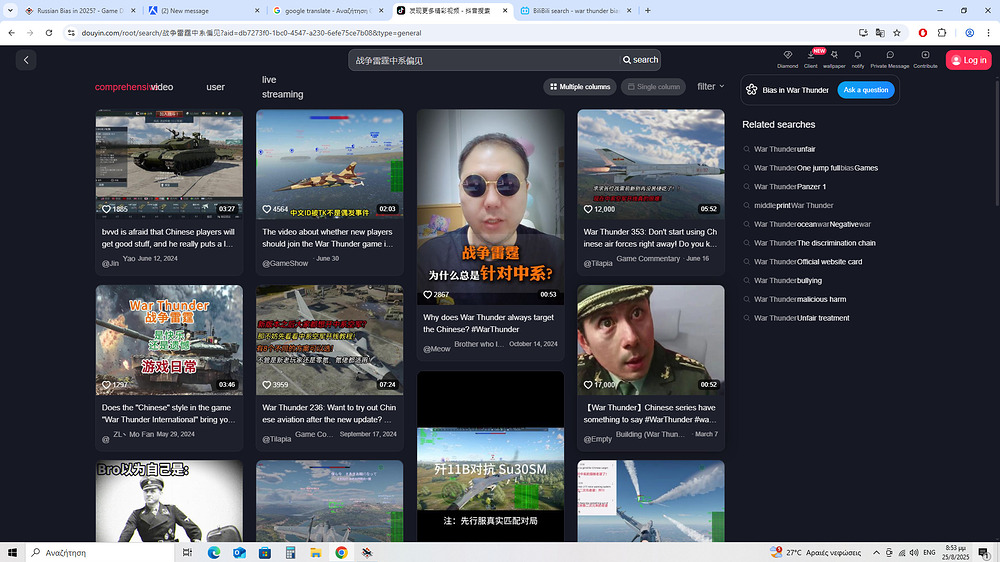Open the video of man with sunglasses
Viewport: 1000px width, 562px height.
pyautogui.click(x=490, y=207)
